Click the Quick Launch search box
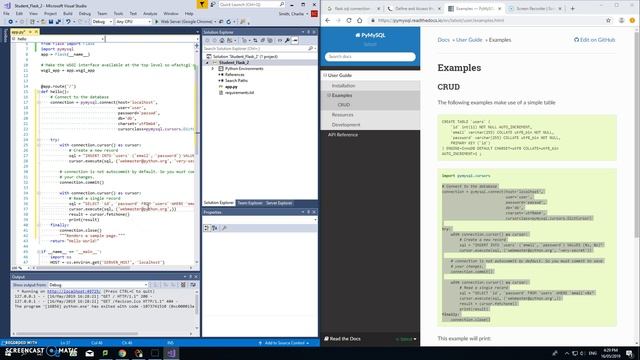Viewport: 640px width, 360px height. [251, 4]
